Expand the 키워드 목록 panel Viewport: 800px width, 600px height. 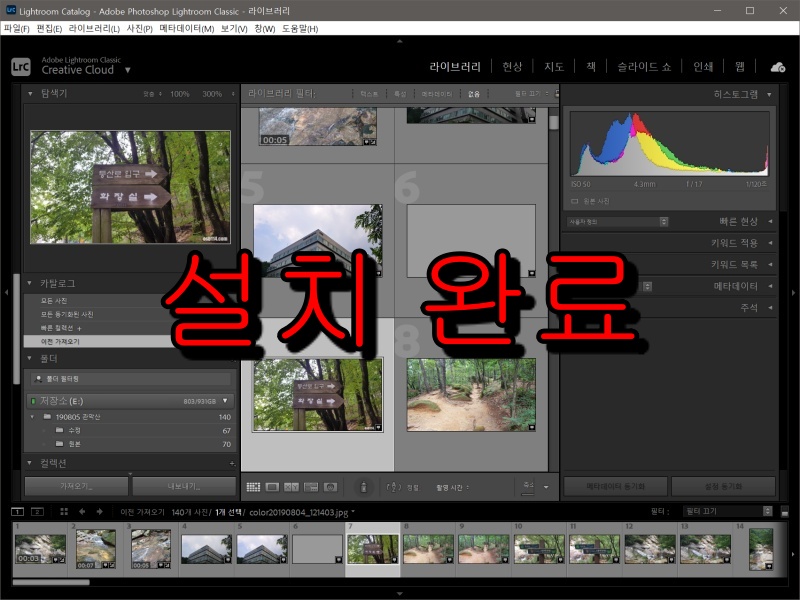[x=770, y=264]
